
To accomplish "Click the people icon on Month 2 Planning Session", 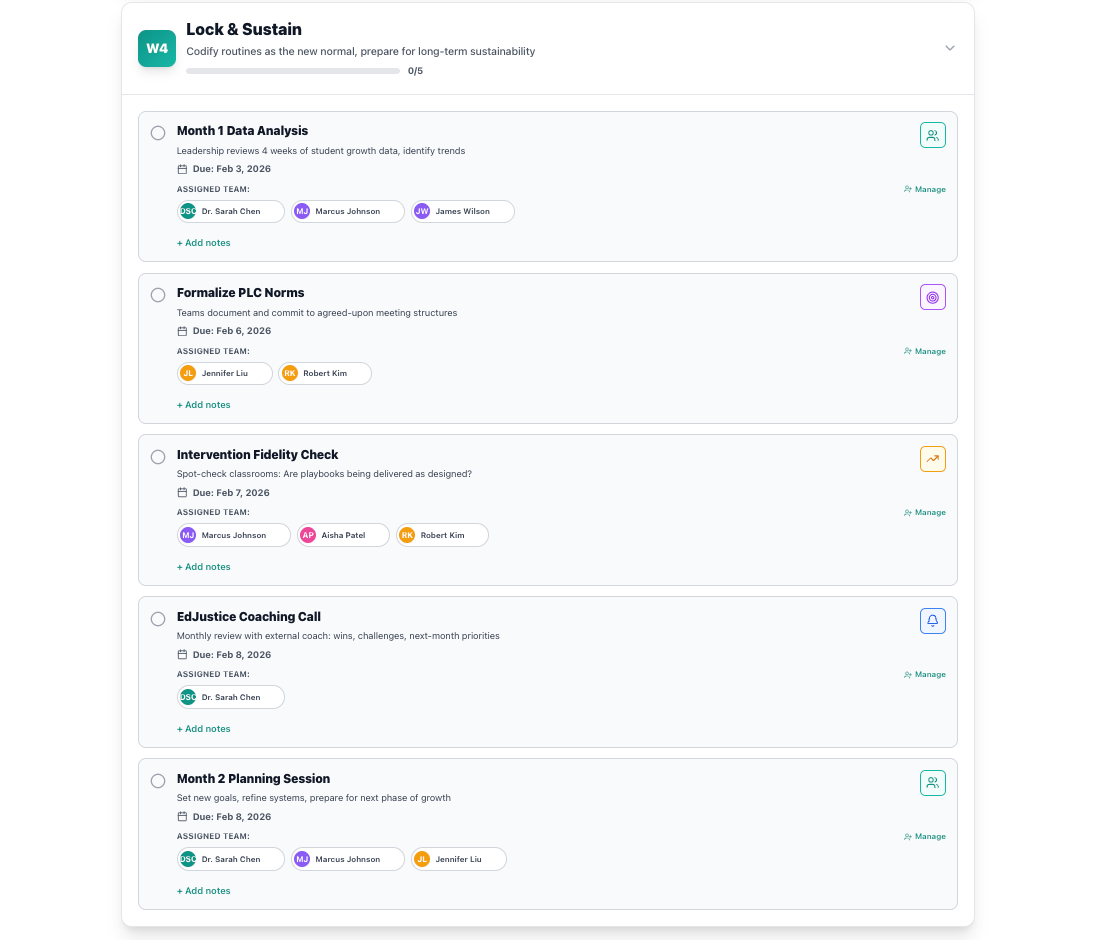I will (x=932, y=783).
